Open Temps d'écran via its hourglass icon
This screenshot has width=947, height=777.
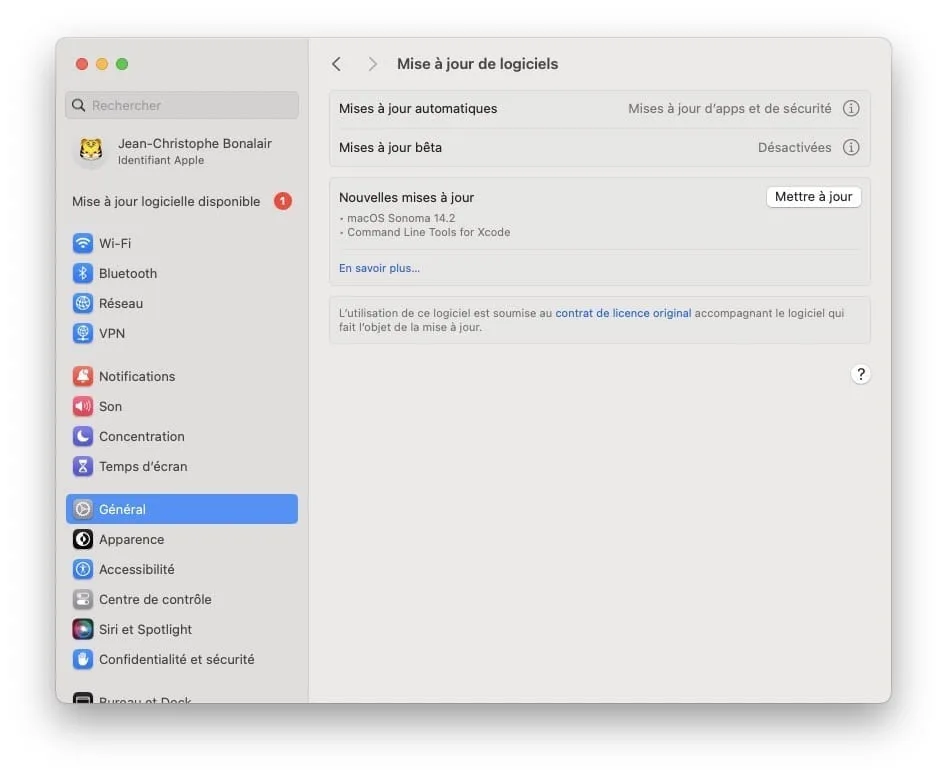(82, 466)
